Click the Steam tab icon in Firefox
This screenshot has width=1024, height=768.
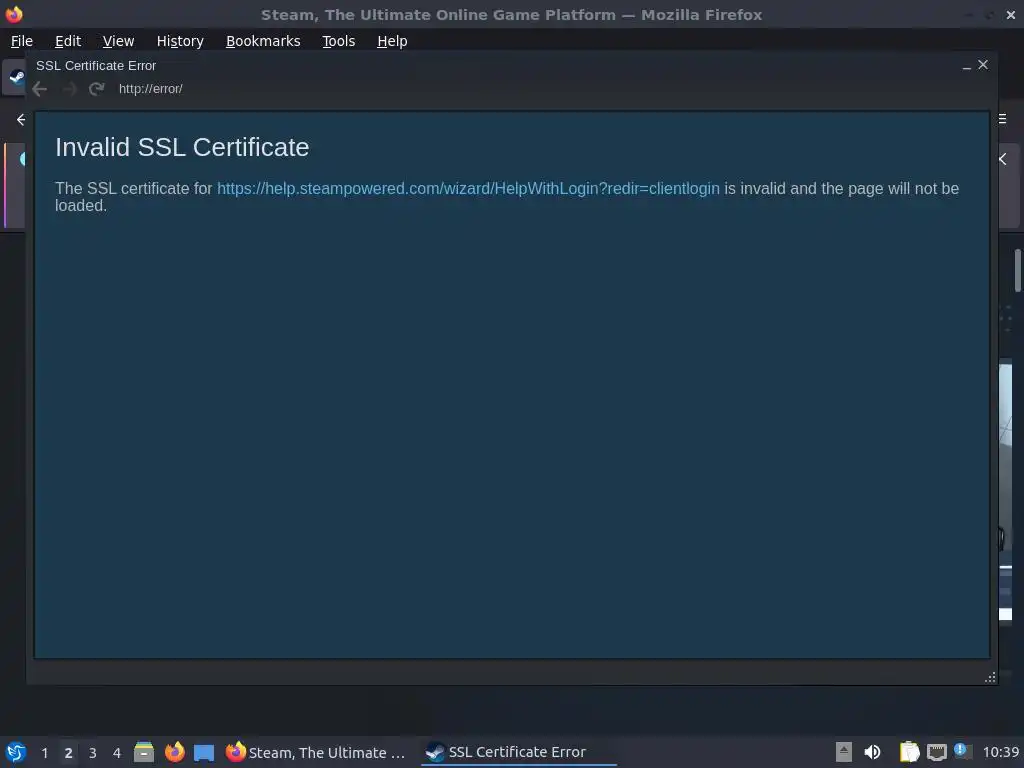pos(16,78)
